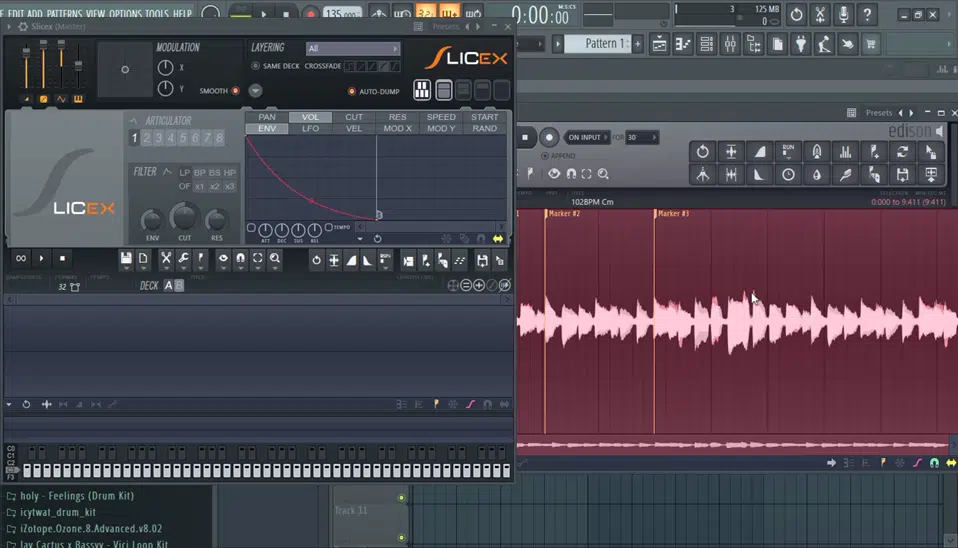The width and height of the screenshot is (958, 548).
Task: Click the Edison fade out tool
Action: coord(759,175)
